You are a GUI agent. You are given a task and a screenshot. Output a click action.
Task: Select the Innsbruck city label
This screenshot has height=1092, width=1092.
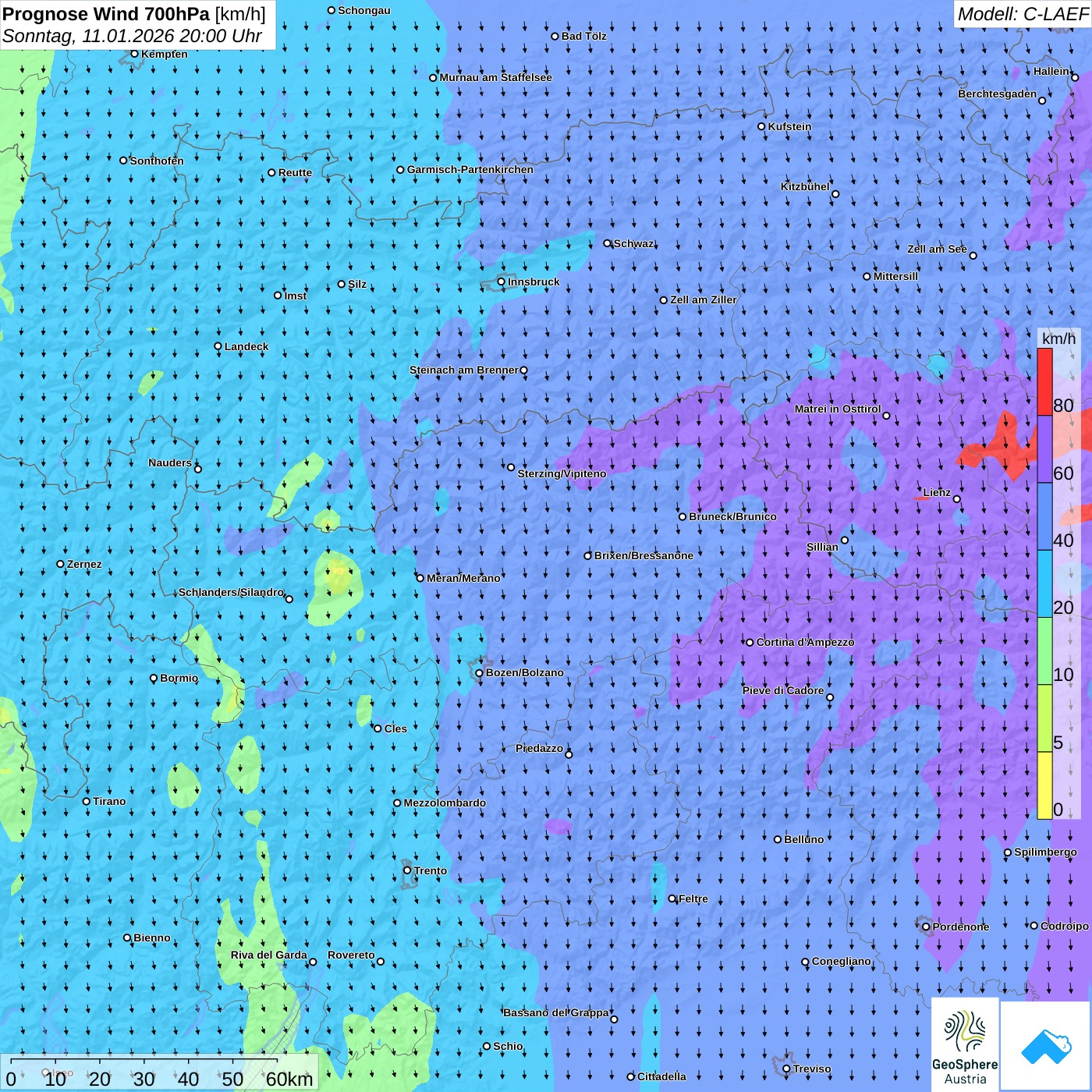coord(534,282)
